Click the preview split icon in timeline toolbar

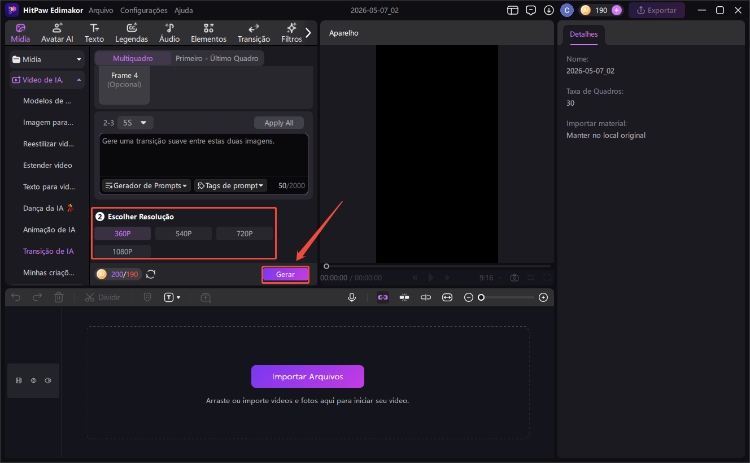click(x=426, y=298)
